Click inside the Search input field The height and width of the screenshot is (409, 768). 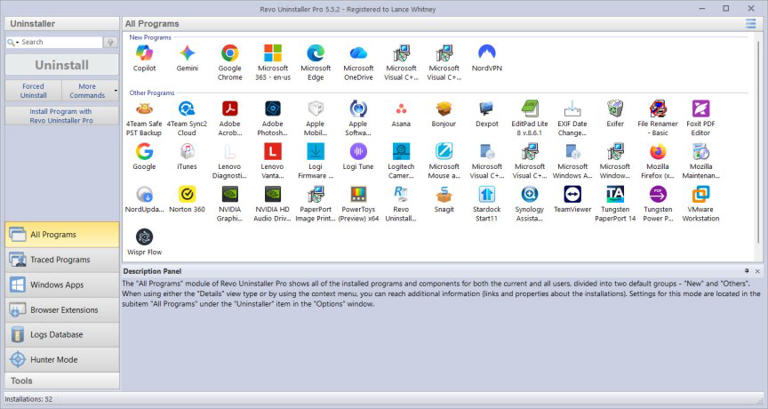[61, 42]
